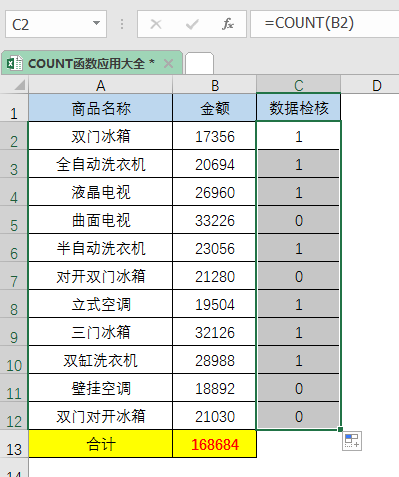
Task: Switch to the COUNT函数应用大全 tab
Action: [91, 63]
